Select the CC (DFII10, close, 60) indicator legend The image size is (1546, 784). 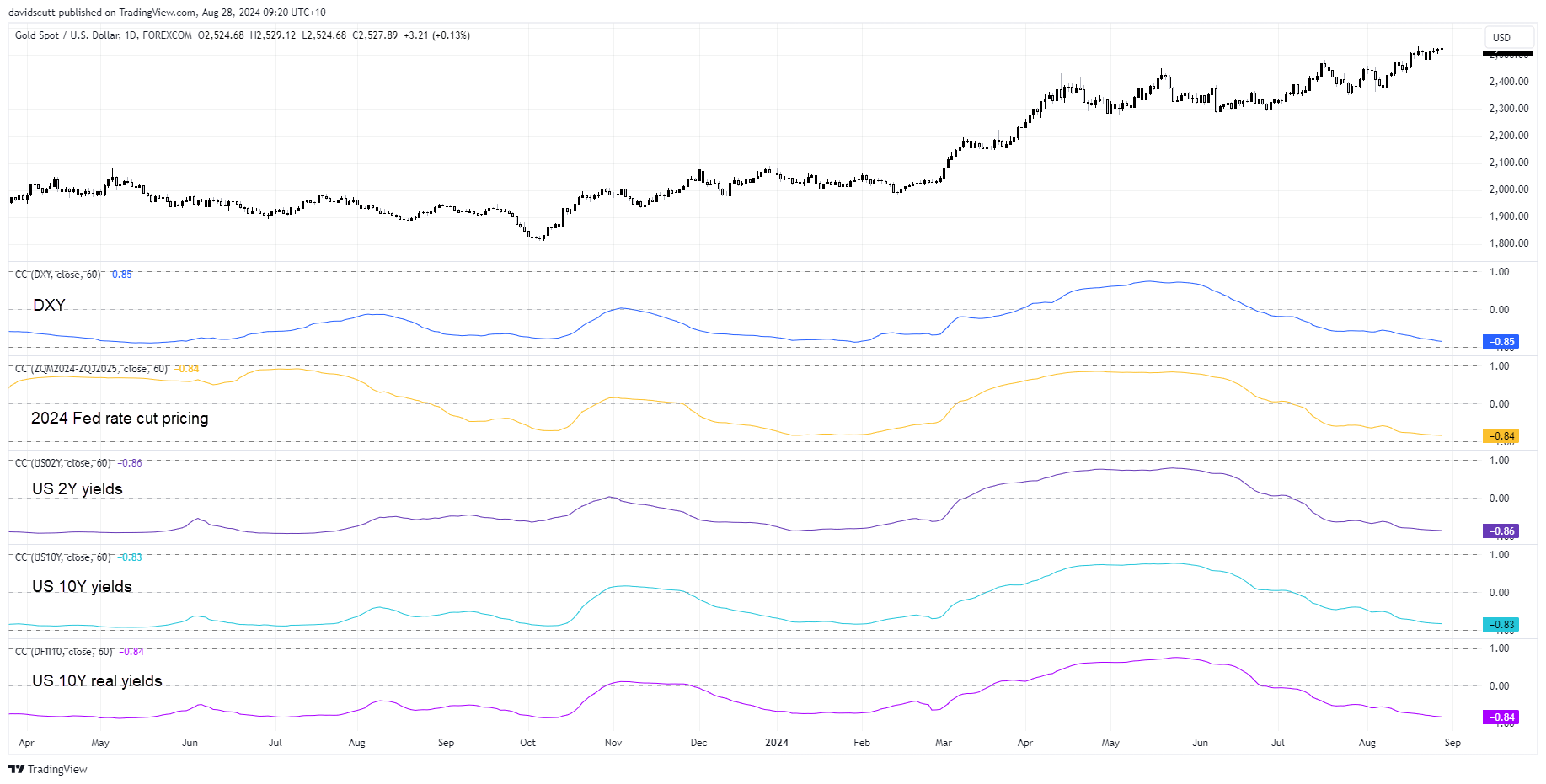coord(64,652)
